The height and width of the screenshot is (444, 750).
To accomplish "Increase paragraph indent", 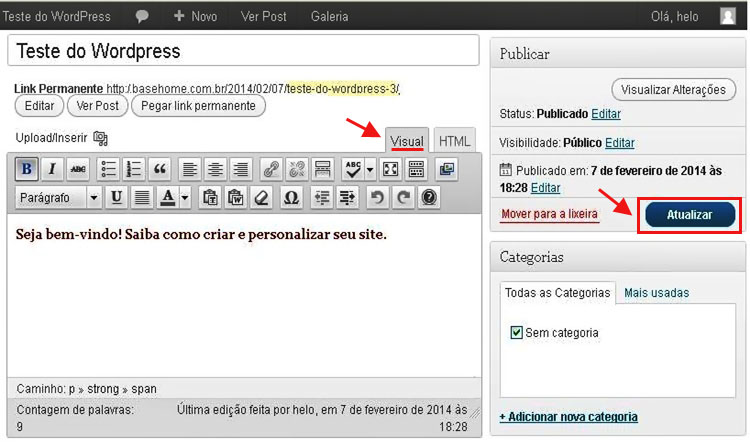I will point(347,197).
